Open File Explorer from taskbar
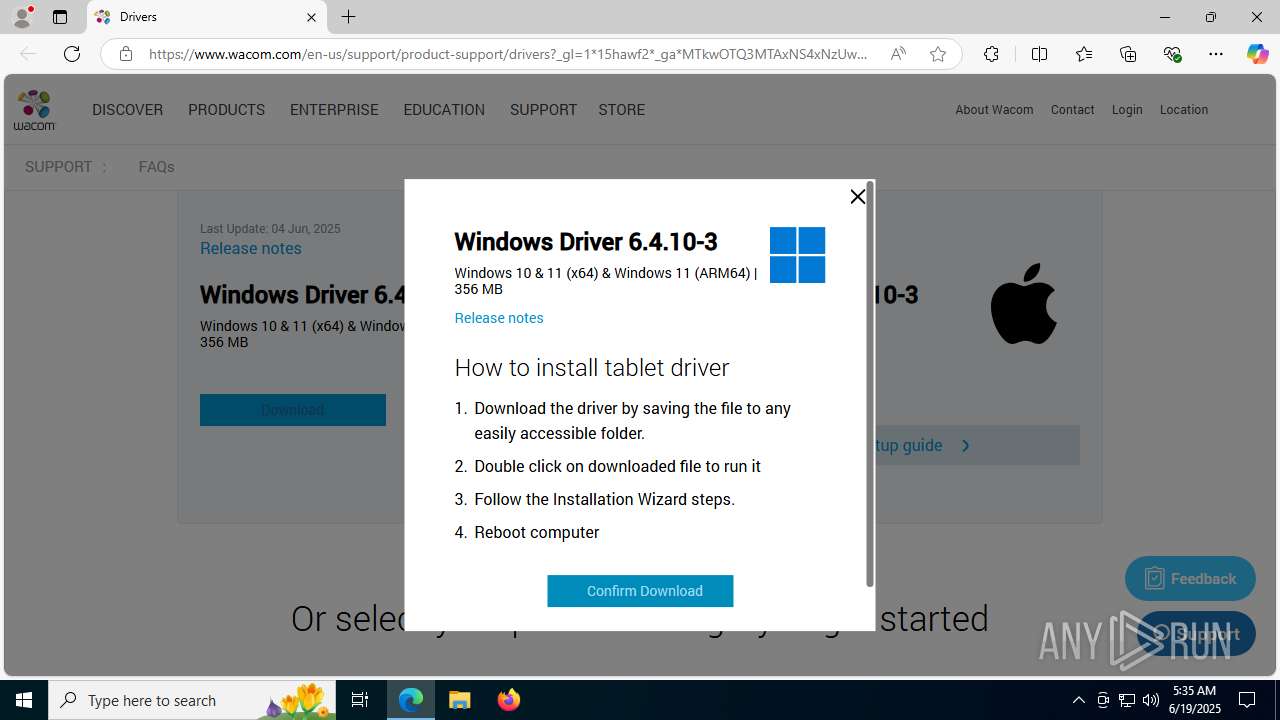Viewport: 1280px width, 720px height. (x=459, y=700)
